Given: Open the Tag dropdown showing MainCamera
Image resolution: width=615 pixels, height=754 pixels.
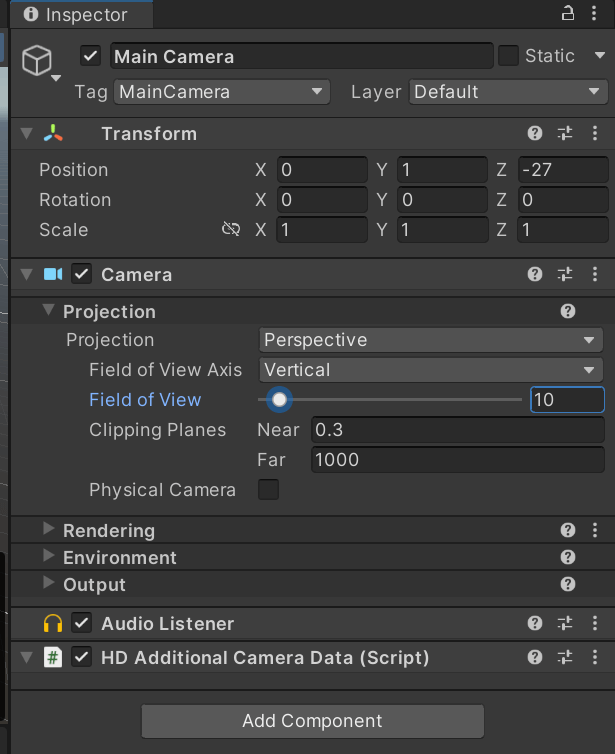Looking at the screenshot, I should (222, 92).
